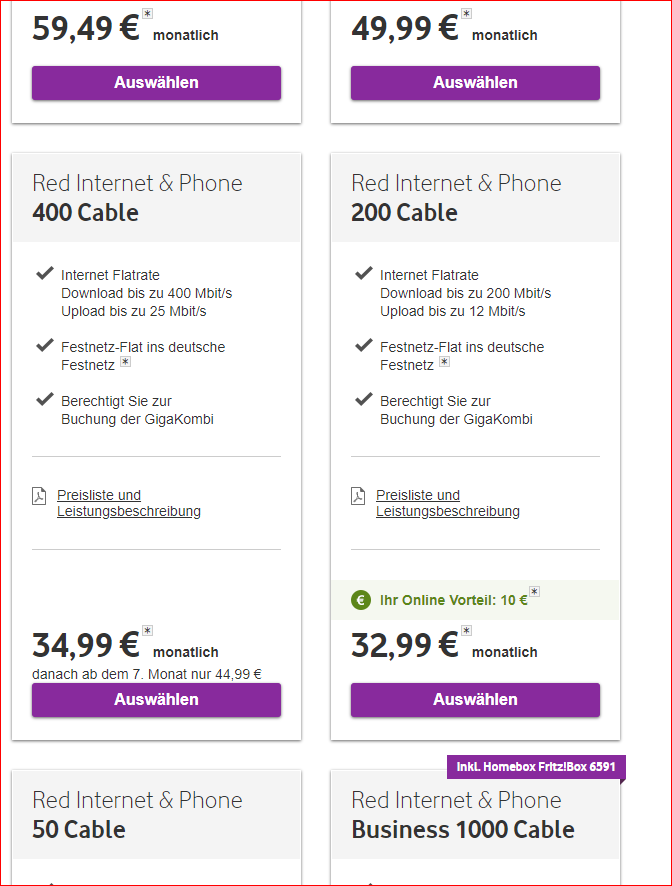Click Festnetz footnote asterisk in 200 Cable card
The width and height of the screenshot is (672, 886).
(x=444, y=363)
